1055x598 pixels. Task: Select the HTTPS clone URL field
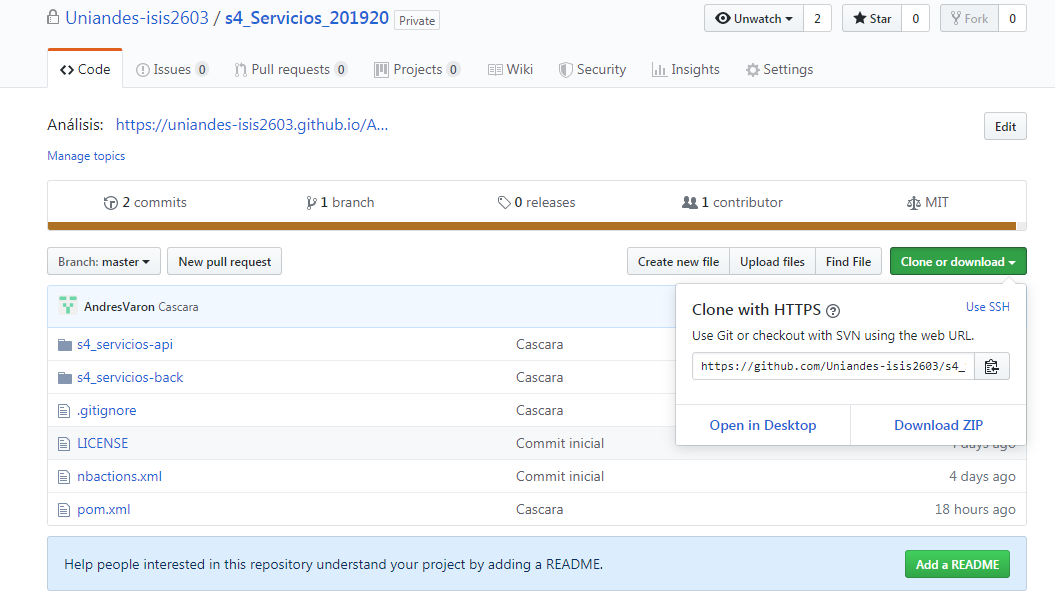click(x=833, y=367)
